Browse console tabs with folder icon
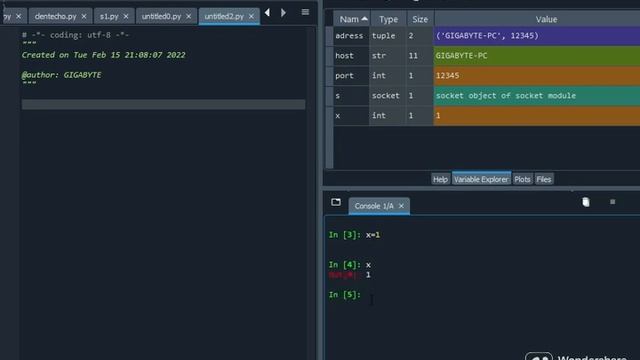The image size is (640, 360). tap(336, 202)
